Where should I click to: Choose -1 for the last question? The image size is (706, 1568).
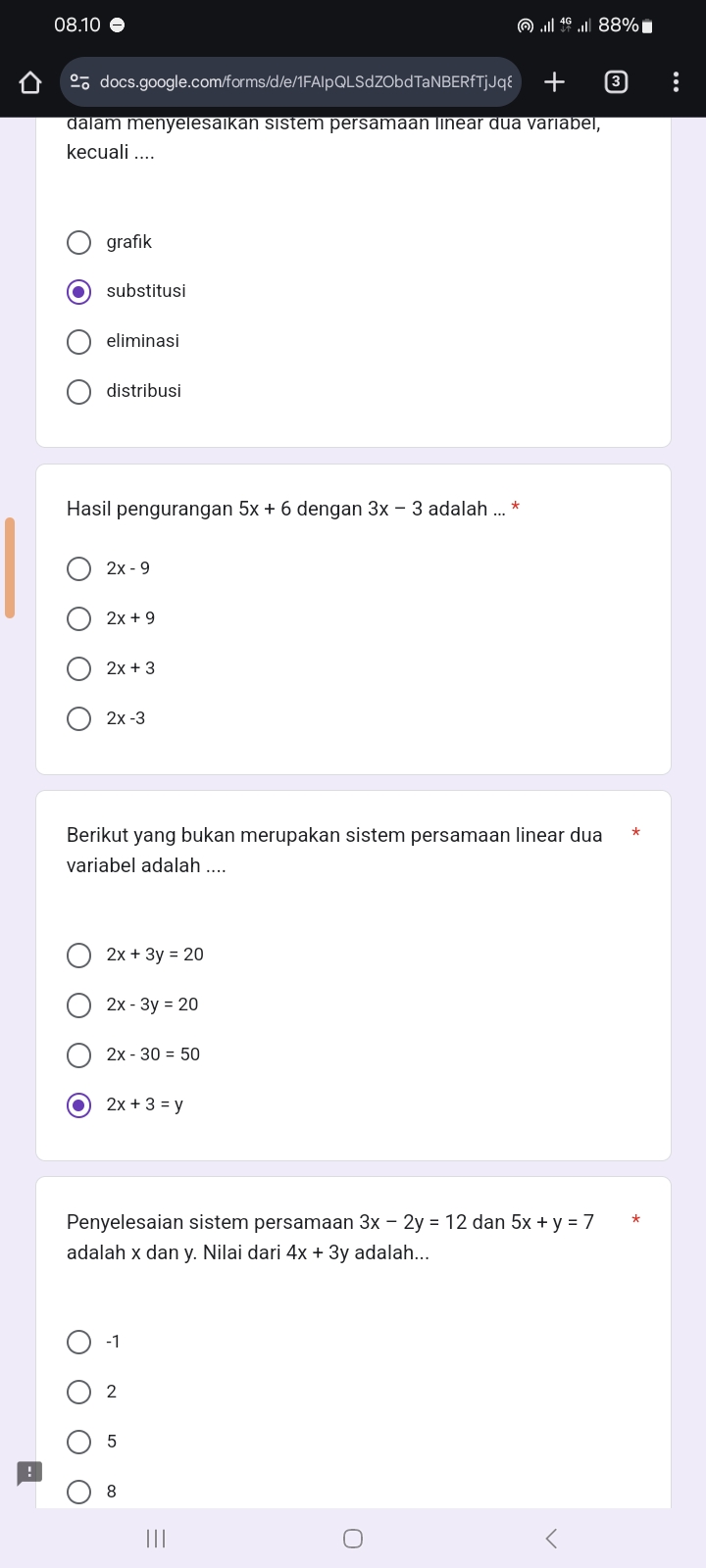(x=78, y=1342)
